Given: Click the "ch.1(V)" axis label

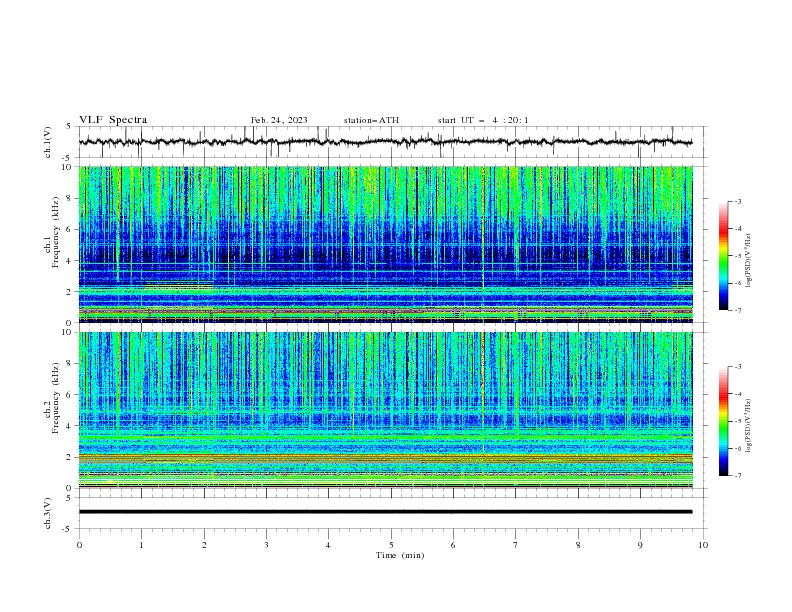Looking at the screenshot, I should (x=48, y=142).
